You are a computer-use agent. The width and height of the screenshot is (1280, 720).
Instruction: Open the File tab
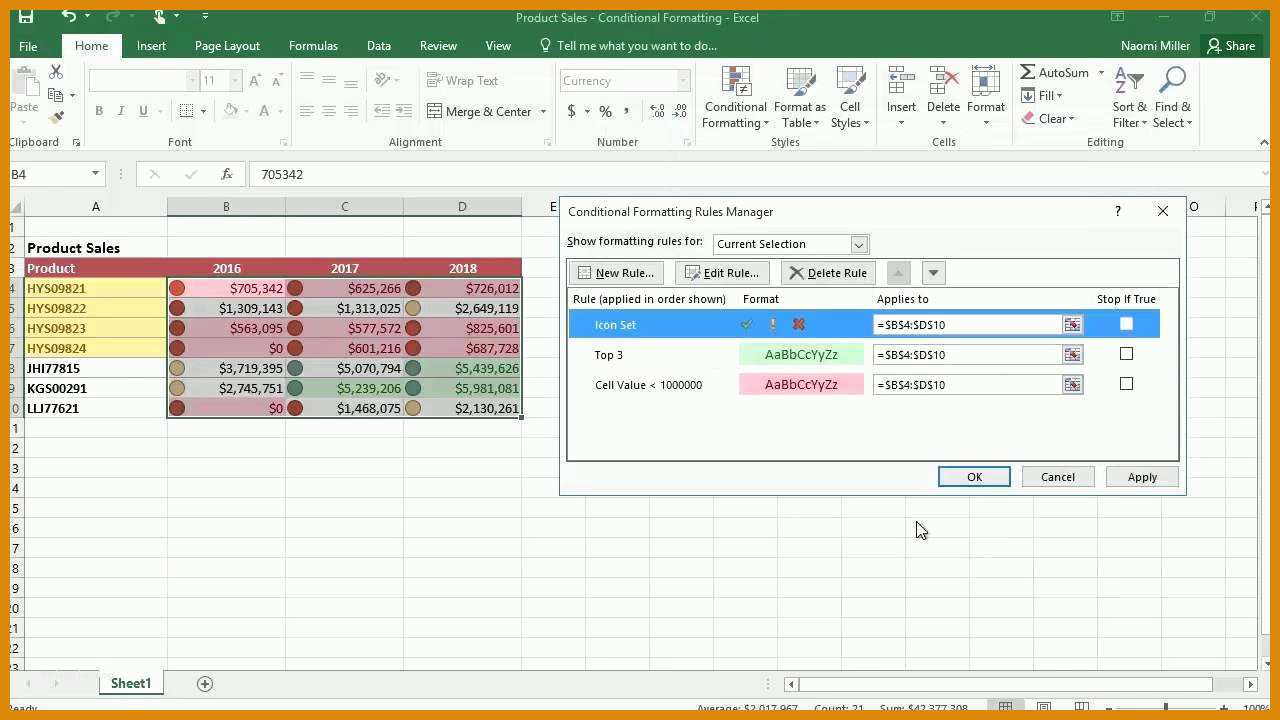click(28, 46)
